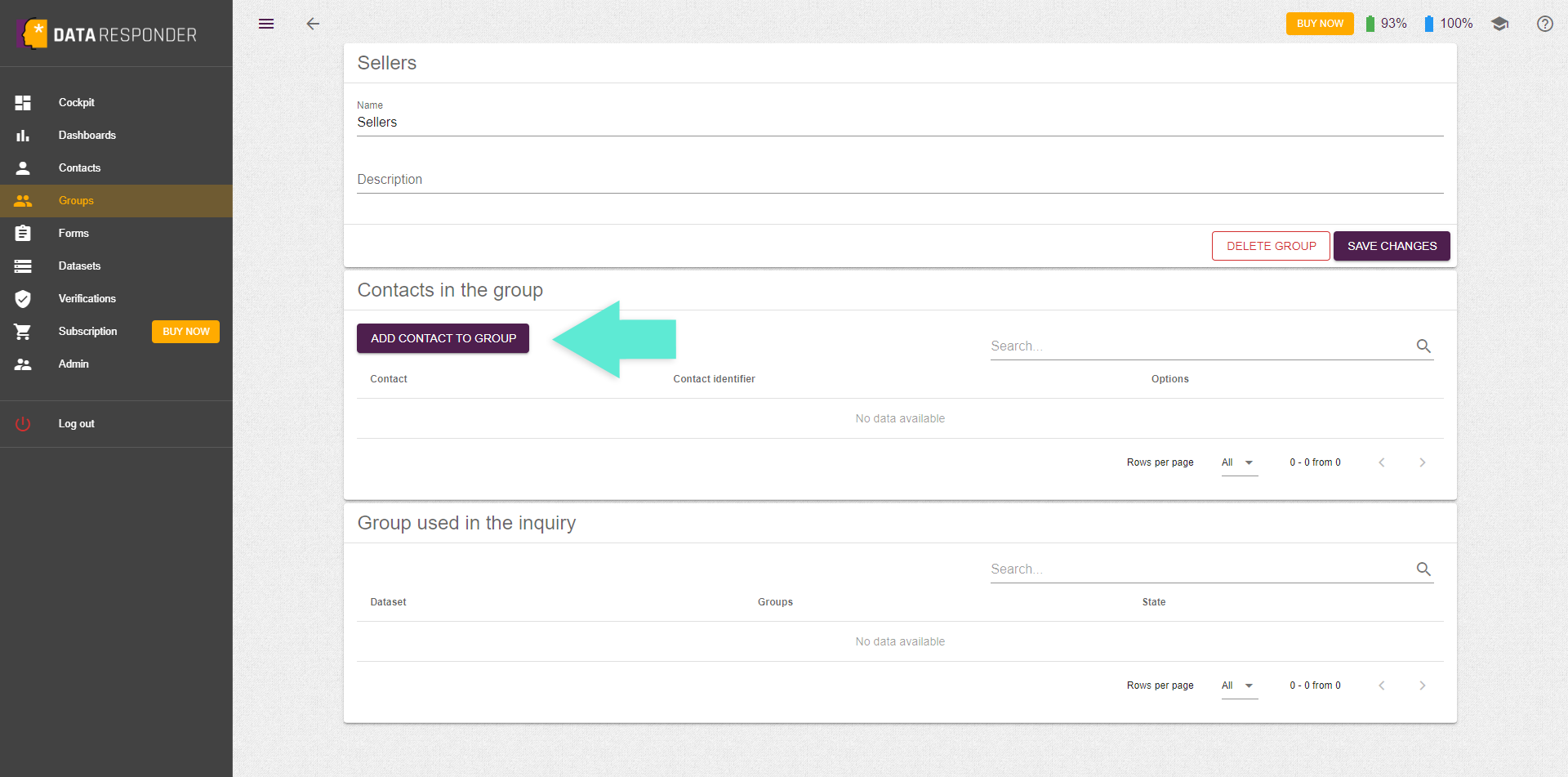Viewport: 1568px width, 777px height.
Task: Click the Contacts person icon
Action: (23, 167)
